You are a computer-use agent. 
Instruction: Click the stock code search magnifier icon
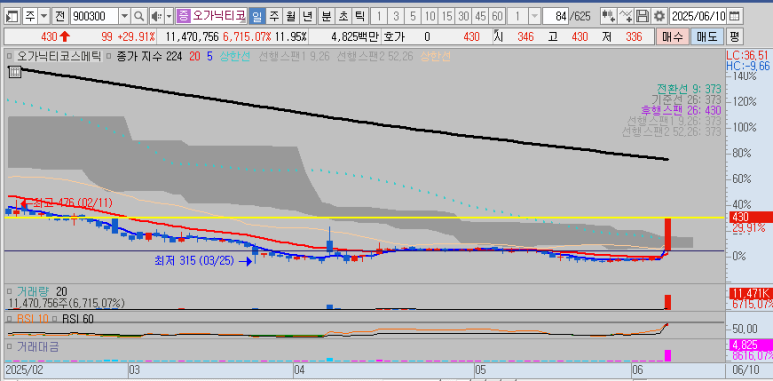pyautogui.click(x=139, y=17)
